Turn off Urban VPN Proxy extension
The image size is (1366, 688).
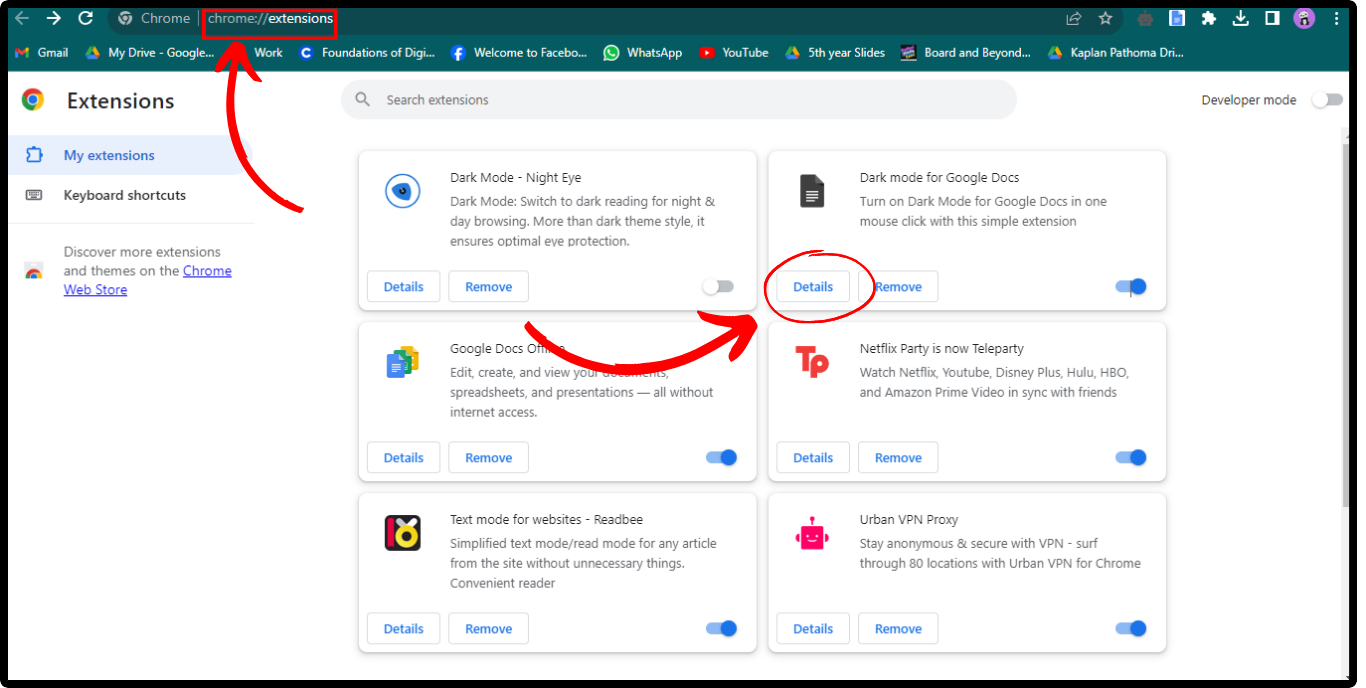point(1131,629)
